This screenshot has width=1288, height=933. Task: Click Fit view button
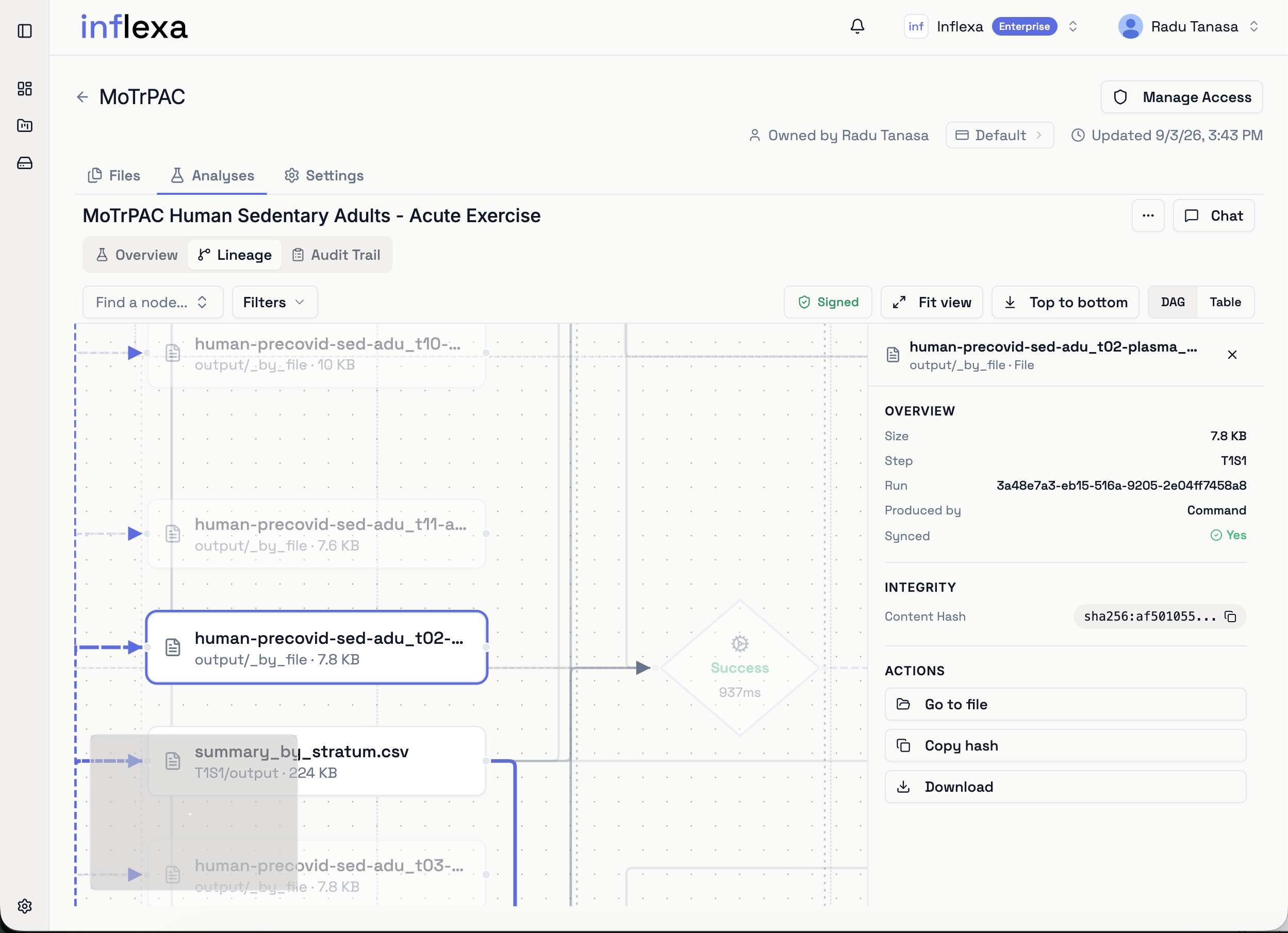pos(932,302)
